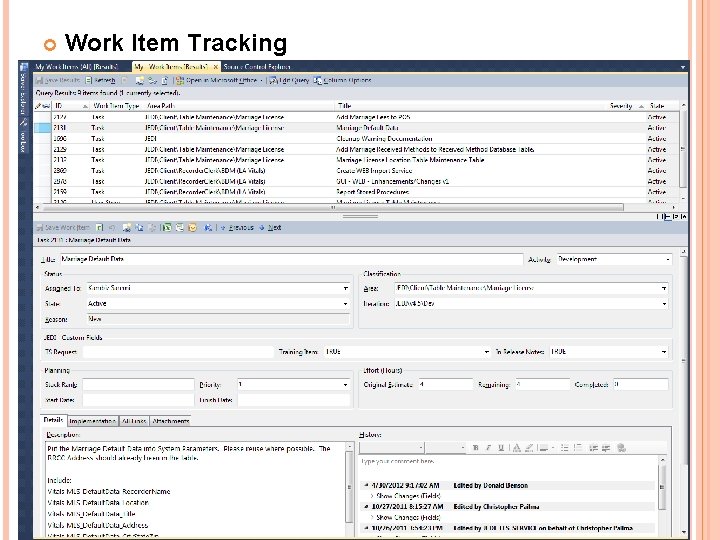Click the Original Estimate field
The height and width of the screenshot is (540, 720).
coord(445,385)
